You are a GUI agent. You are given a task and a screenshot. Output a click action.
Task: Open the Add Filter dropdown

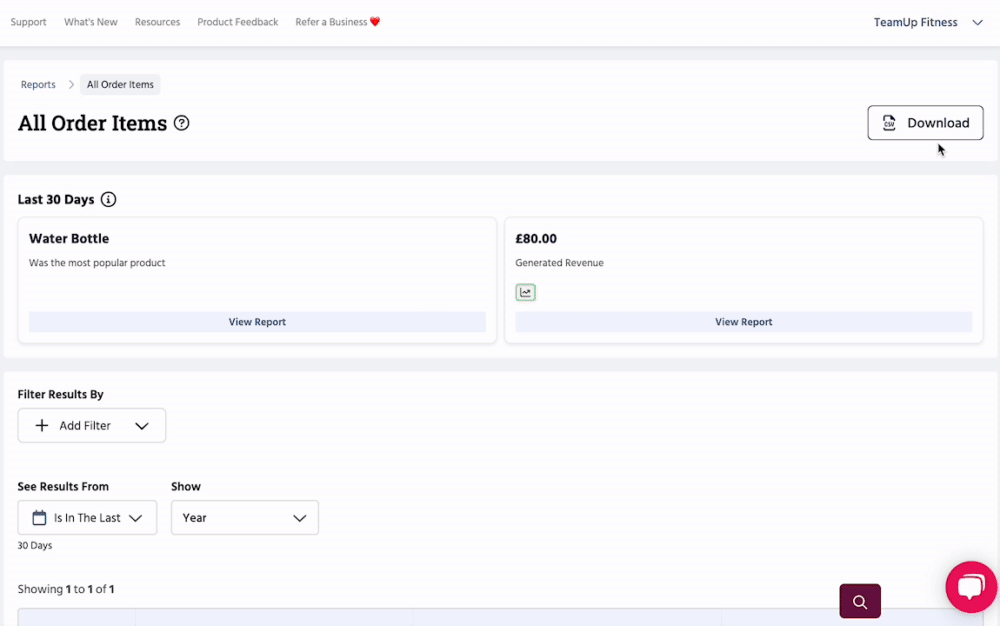[x=92, y=426]
